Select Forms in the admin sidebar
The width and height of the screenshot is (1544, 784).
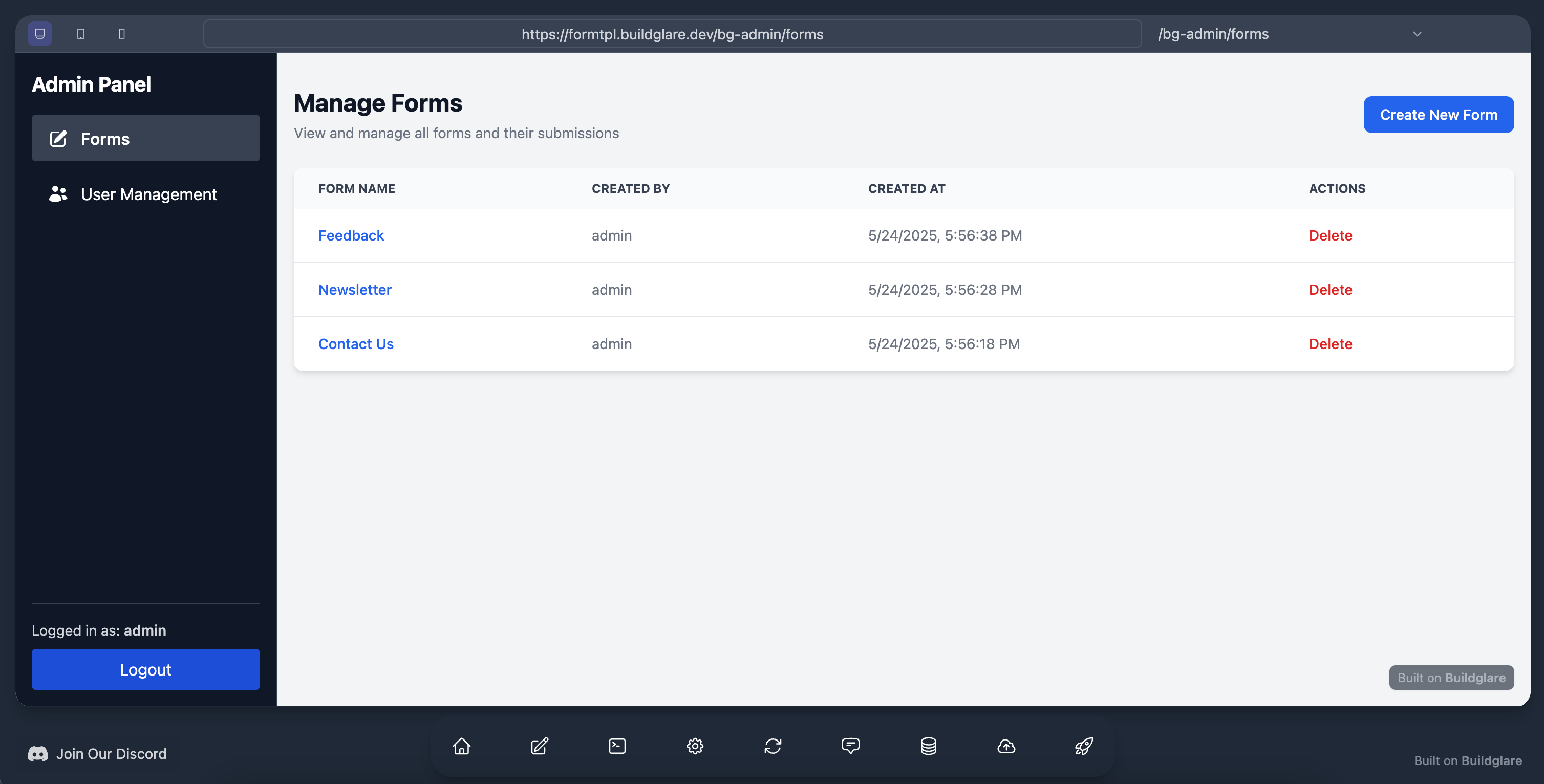pyautogui.click(x=146, y=139)
